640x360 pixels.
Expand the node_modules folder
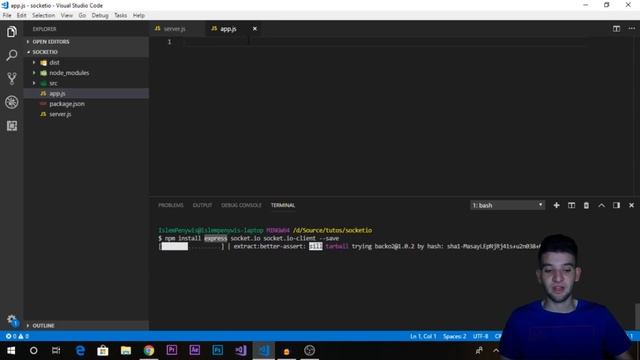[87, 73]
